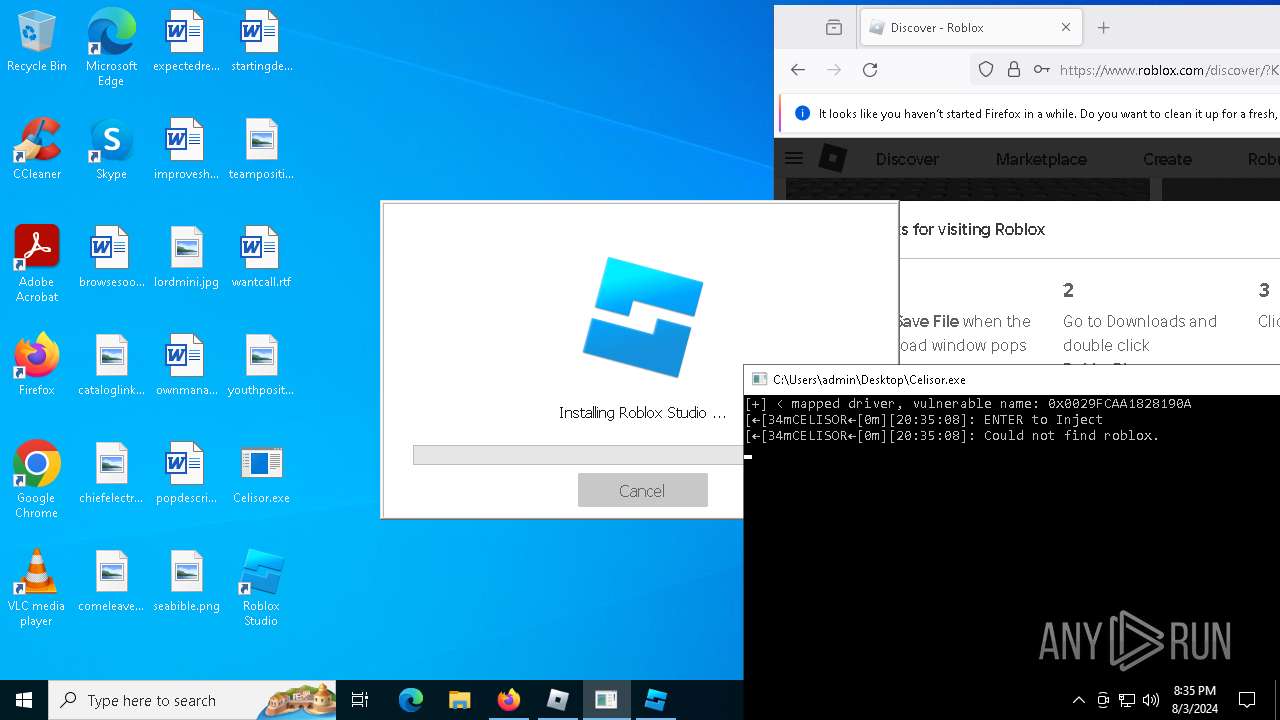This screenshot has width=1280, height=720.
Task: Open the Skype desktop shortcut
Action: tap(111, 149)
